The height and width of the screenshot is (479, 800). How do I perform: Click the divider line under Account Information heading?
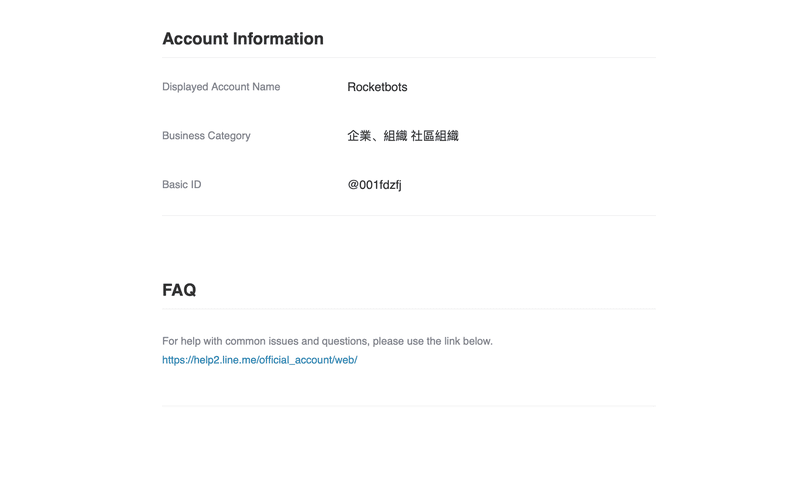pos(408,58)
